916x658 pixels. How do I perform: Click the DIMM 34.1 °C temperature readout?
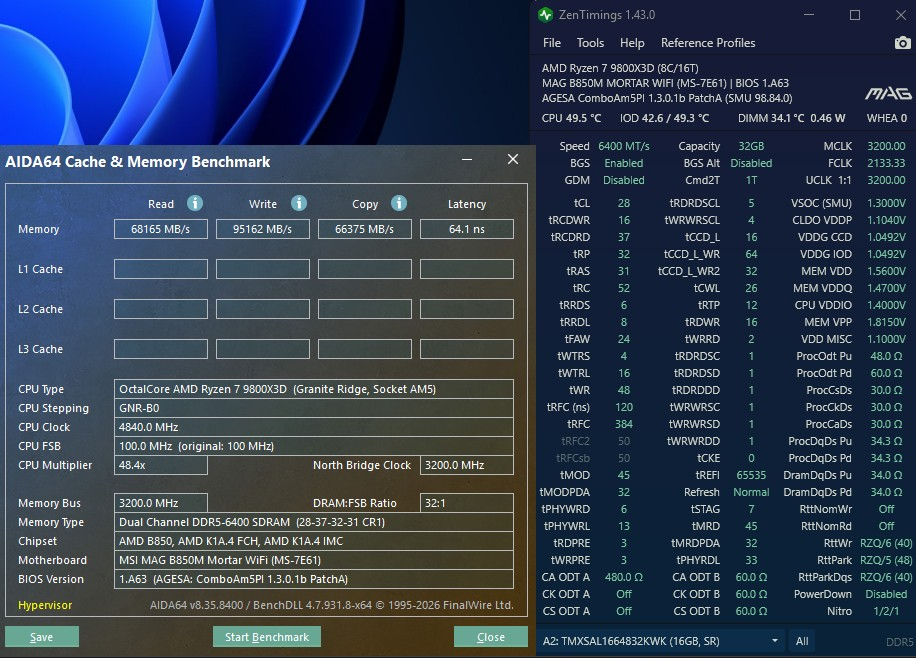point(771,118)
